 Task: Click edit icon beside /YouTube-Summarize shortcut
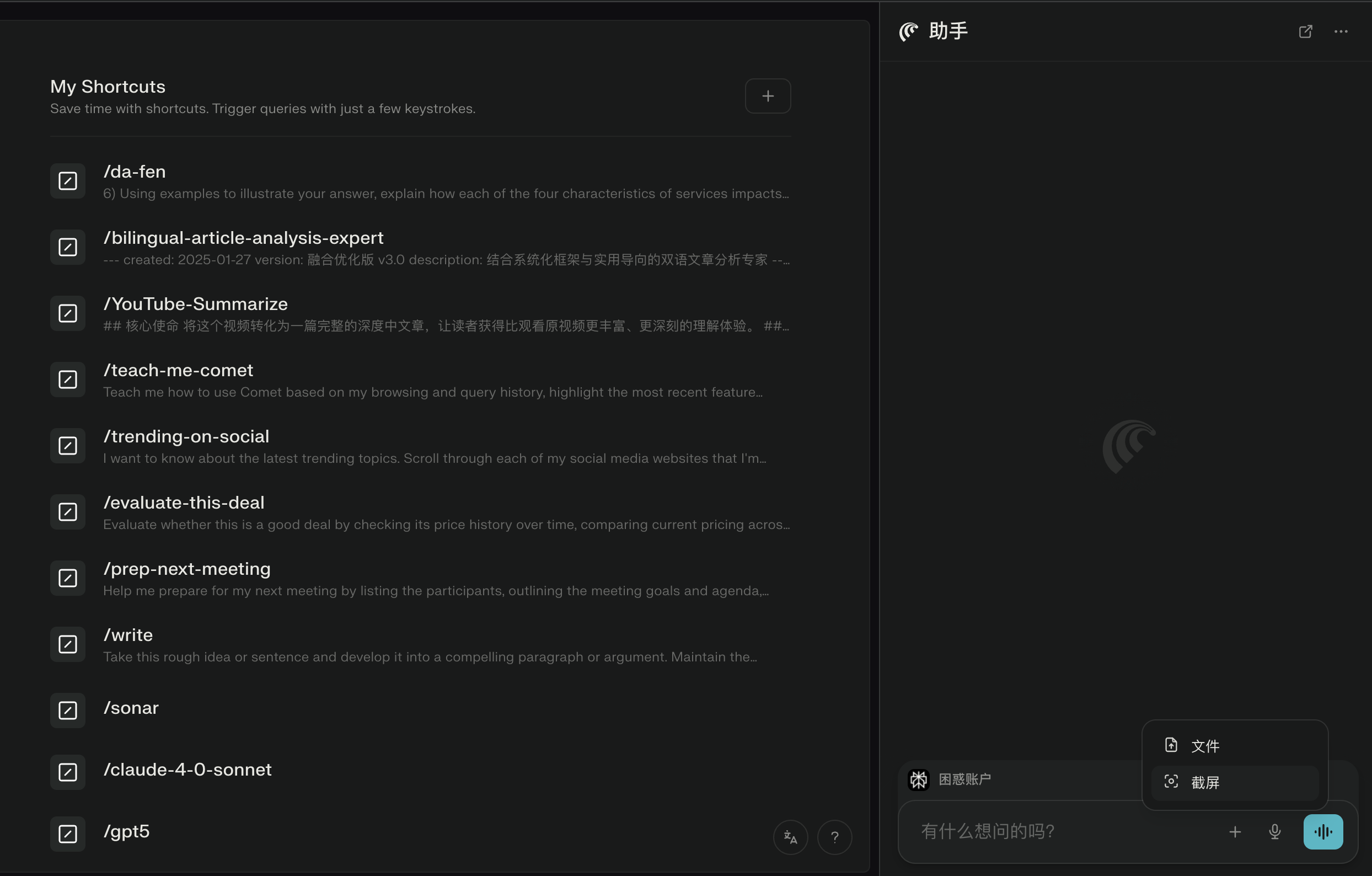68,313
